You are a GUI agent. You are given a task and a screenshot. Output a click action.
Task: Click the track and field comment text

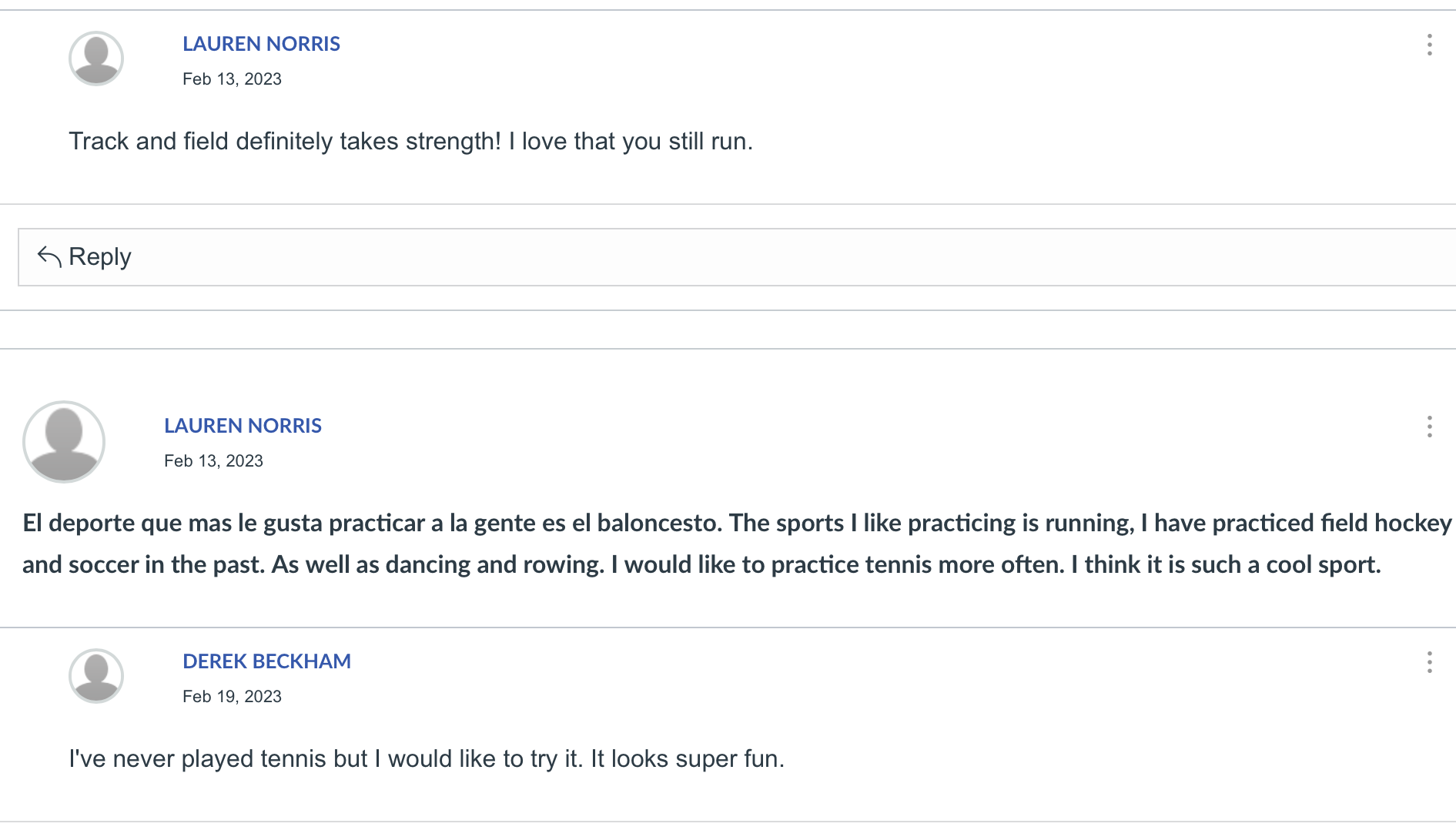[x=410, y=142]
